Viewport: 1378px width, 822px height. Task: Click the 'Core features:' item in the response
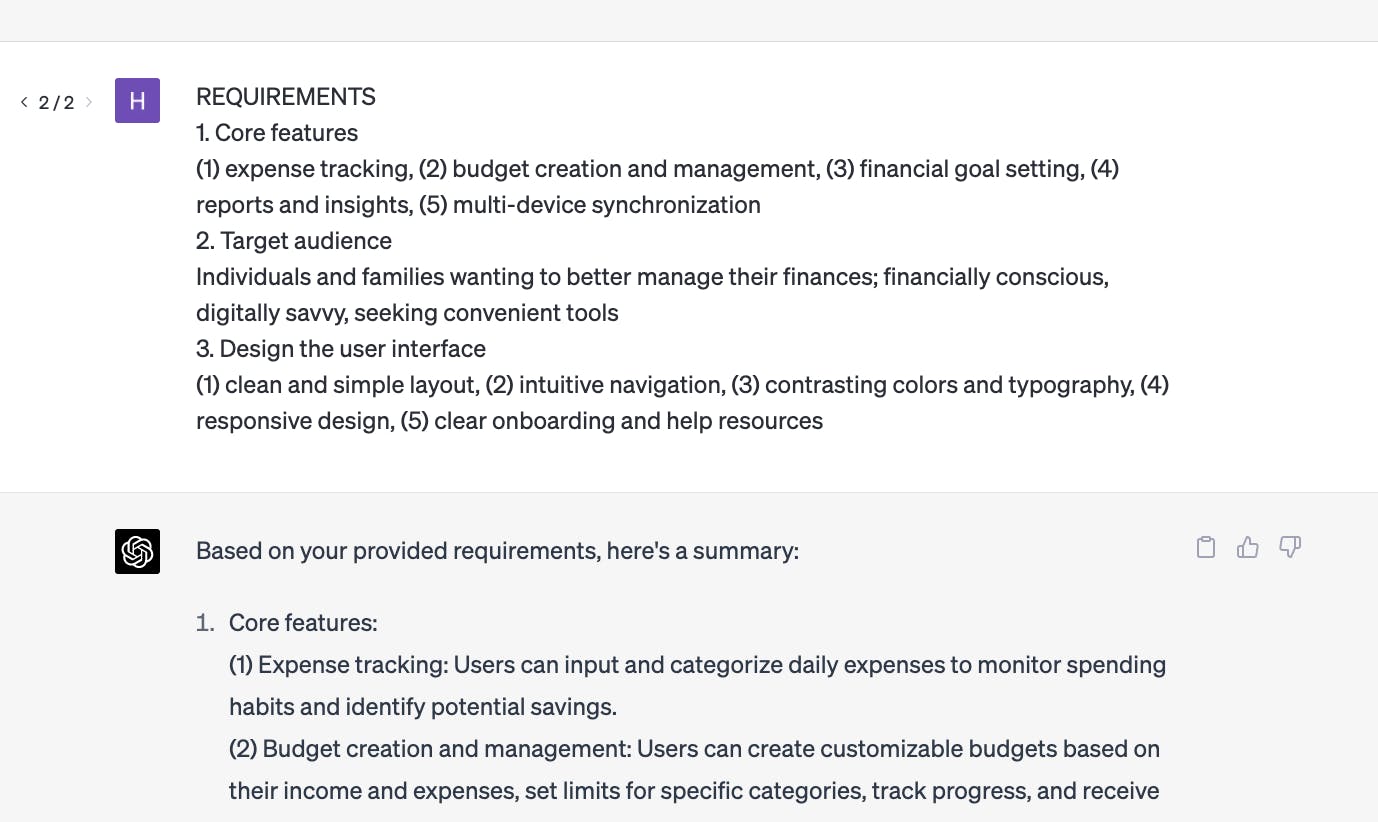[303, 623]
